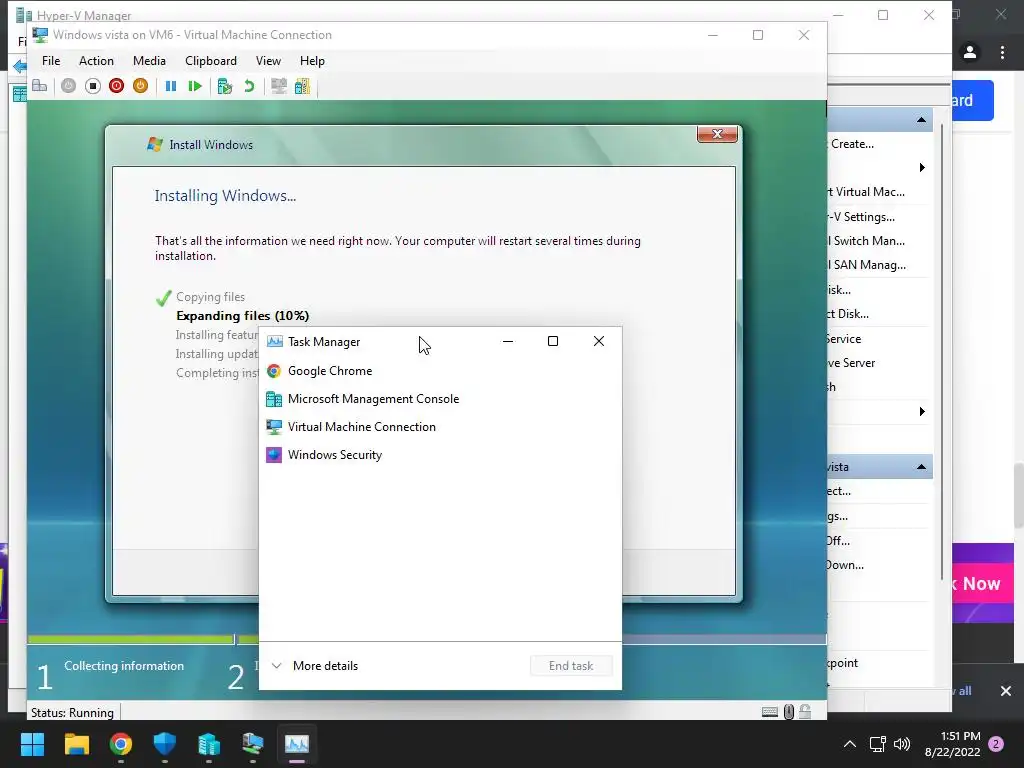Viewport: 1024px width, 768px height.
Task: Turn off the VM with black stop icon
Action: [93, 86]
